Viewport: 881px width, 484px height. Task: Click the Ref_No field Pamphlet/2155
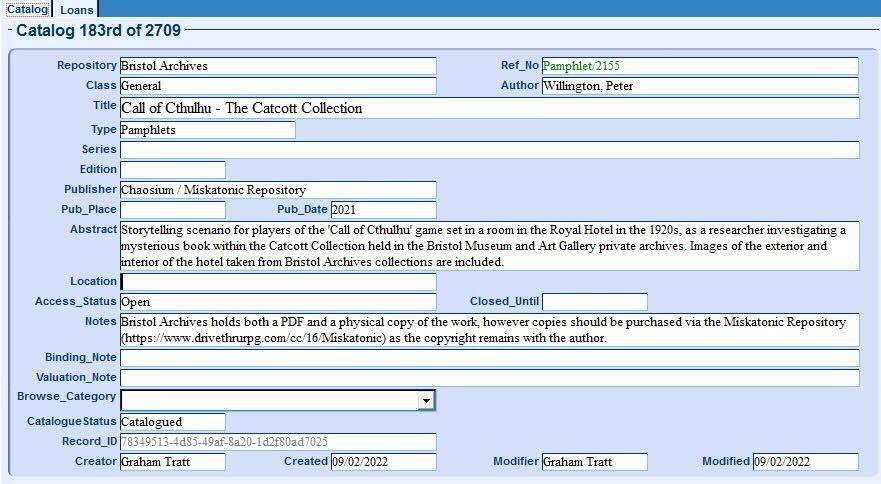pyautogui.click(x=700, y=66)
